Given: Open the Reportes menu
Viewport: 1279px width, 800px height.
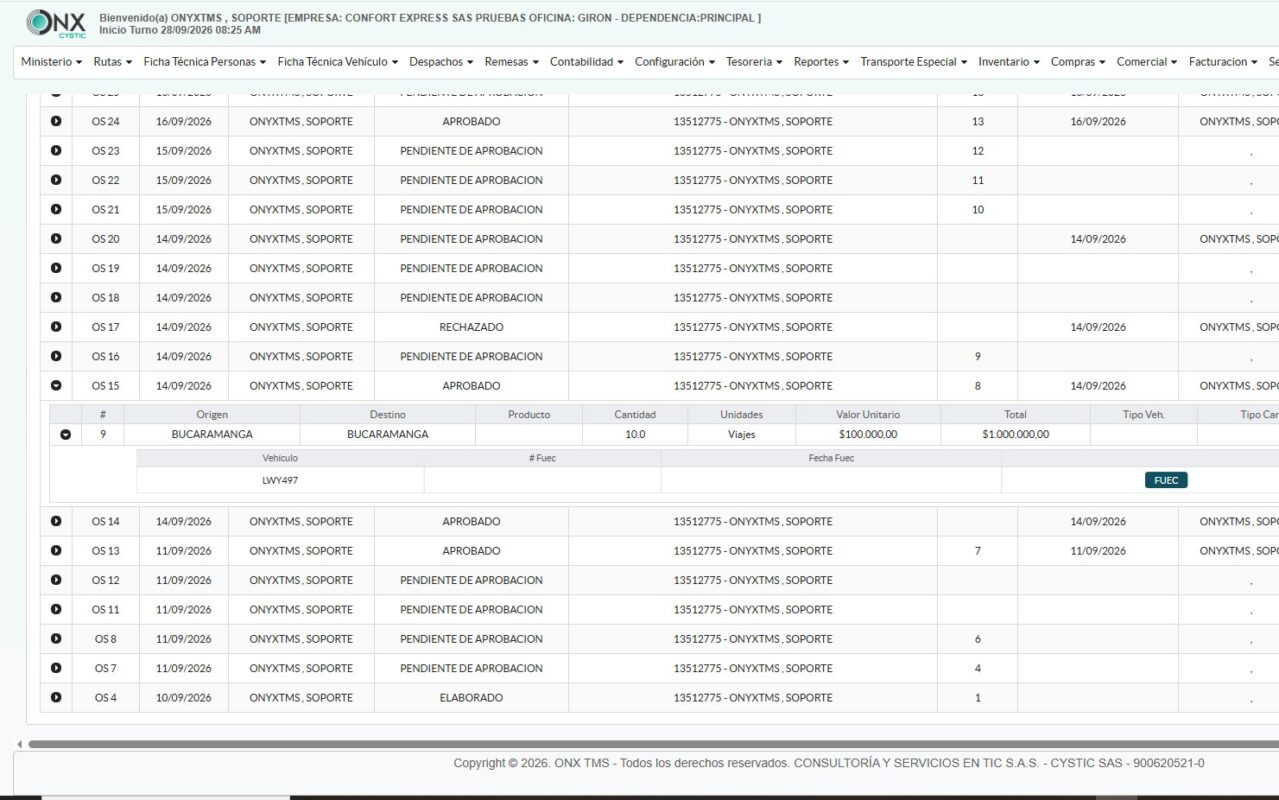Looking at the screenshot, I should pos(821,62).
